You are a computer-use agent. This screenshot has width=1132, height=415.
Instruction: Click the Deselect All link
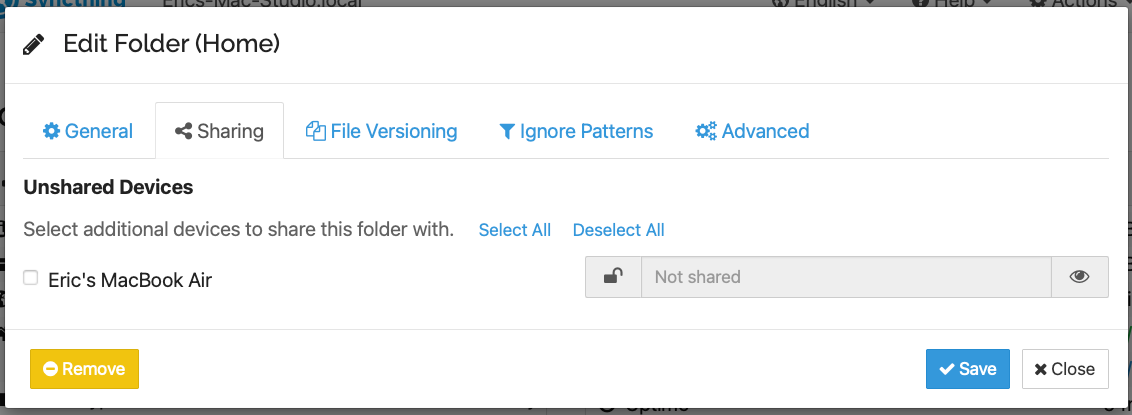tap(619, 230)
